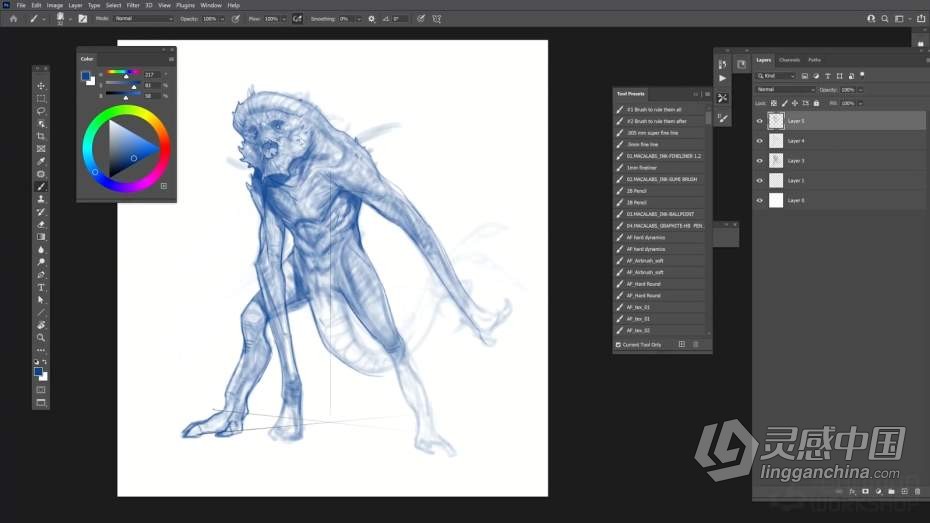
Task: Select the Layer 3 thumbnail
Action: (x=776, y=161)
